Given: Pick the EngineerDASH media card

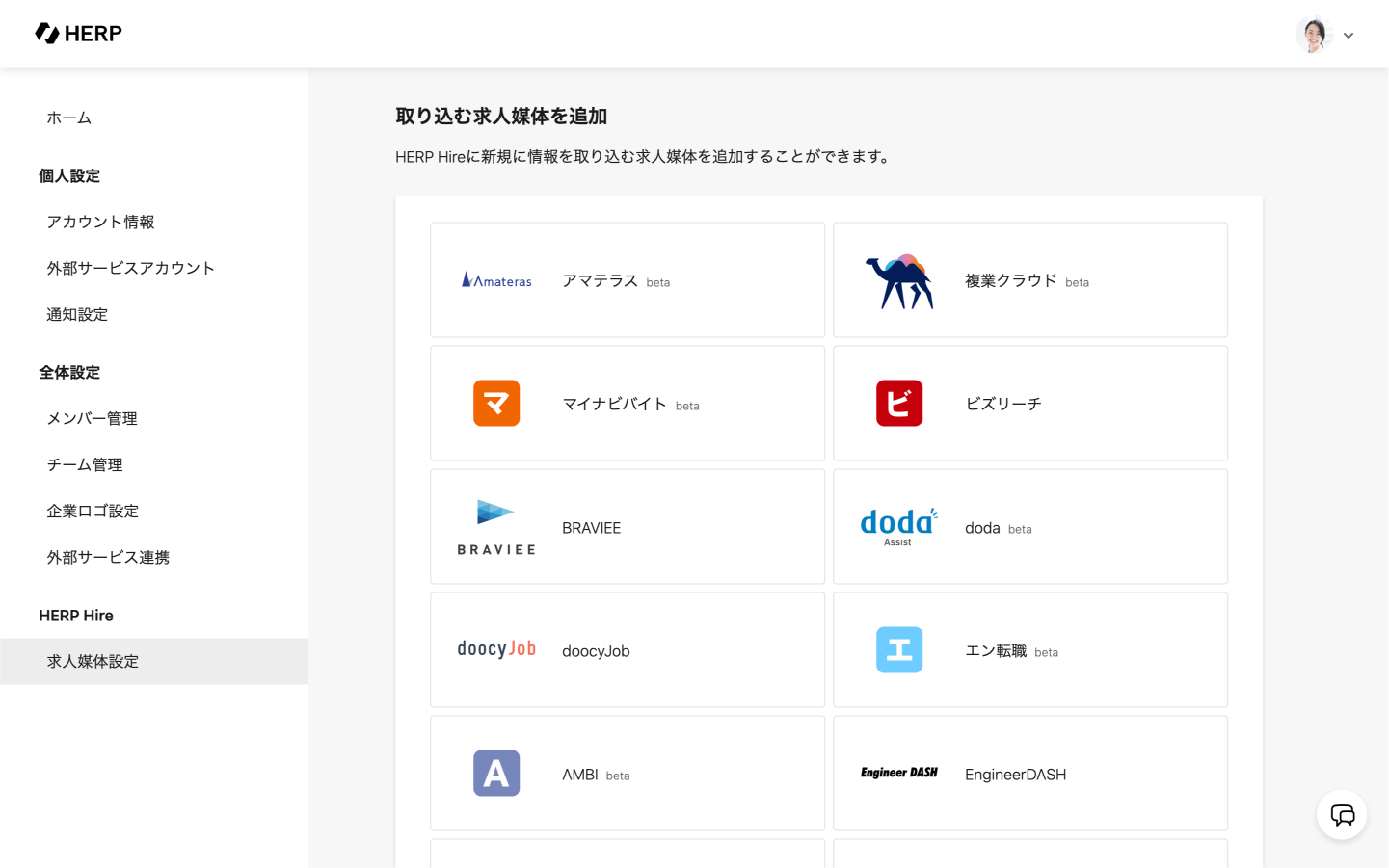Looking at the screenshot, I should (1030, 774).
